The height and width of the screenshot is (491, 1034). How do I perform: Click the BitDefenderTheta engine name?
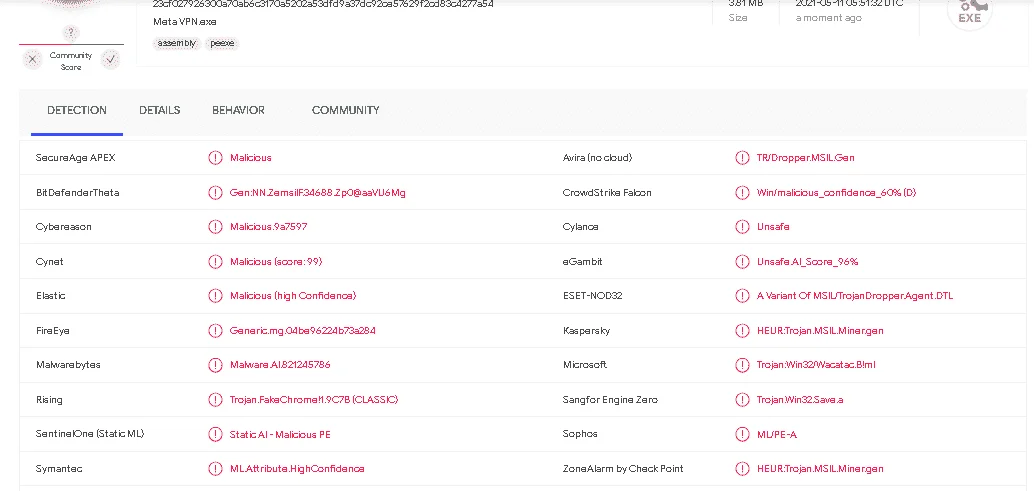(78, 192)
